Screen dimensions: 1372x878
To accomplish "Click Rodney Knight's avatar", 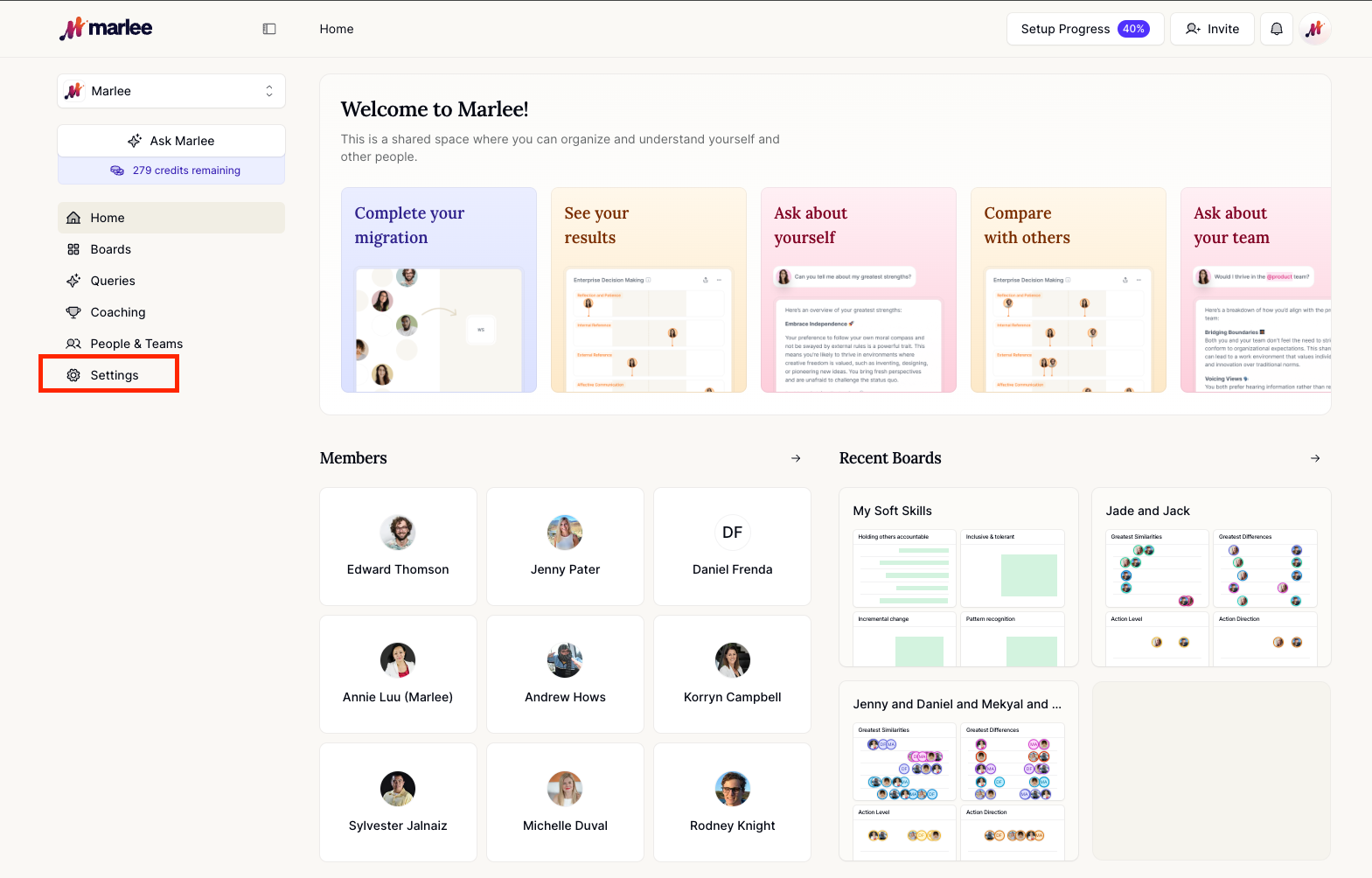I will [733, 789].
